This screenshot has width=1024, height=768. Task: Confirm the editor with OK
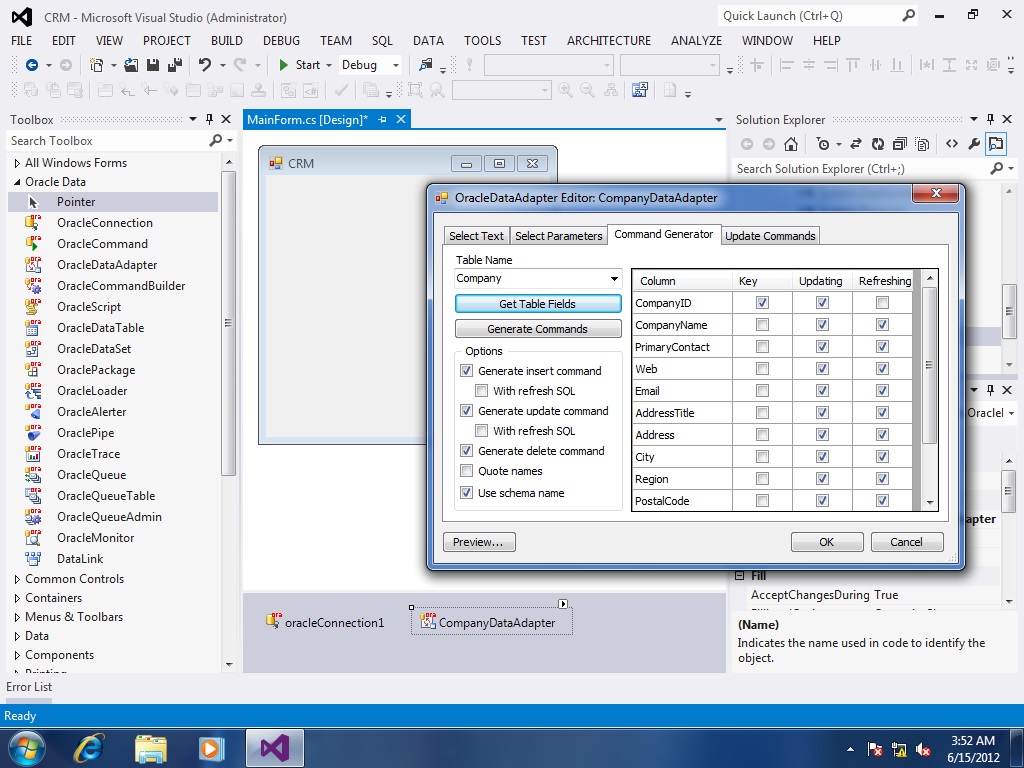[x=827, y=542]
